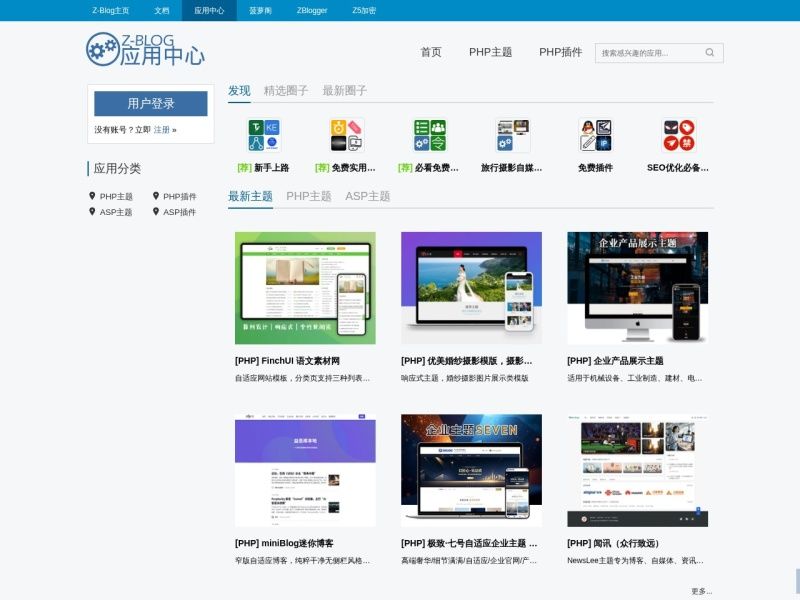Open 新手上路 circle title
The image size is (800, 600).
[x=263, y=167]
